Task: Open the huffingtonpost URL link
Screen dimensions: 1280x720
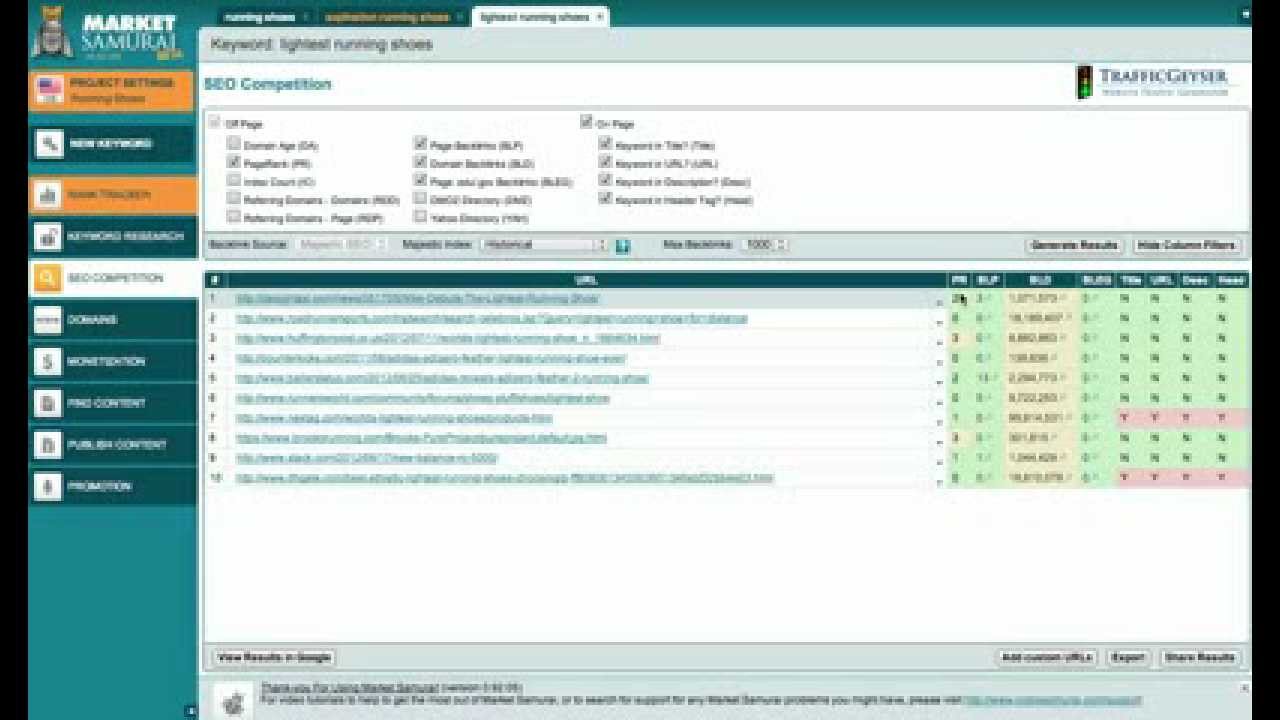Action: (x=448, y=339)
